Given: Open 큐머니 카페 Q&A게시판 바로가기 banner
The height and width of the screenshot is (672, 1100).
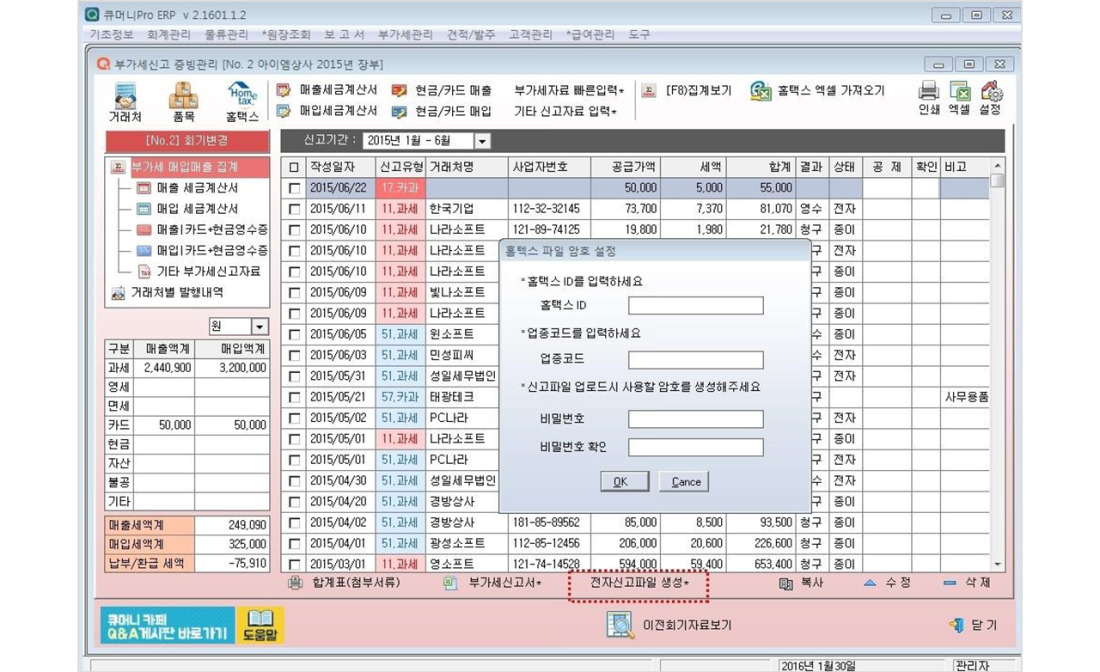Looking at the screenshot, I should tap(167, 625).
